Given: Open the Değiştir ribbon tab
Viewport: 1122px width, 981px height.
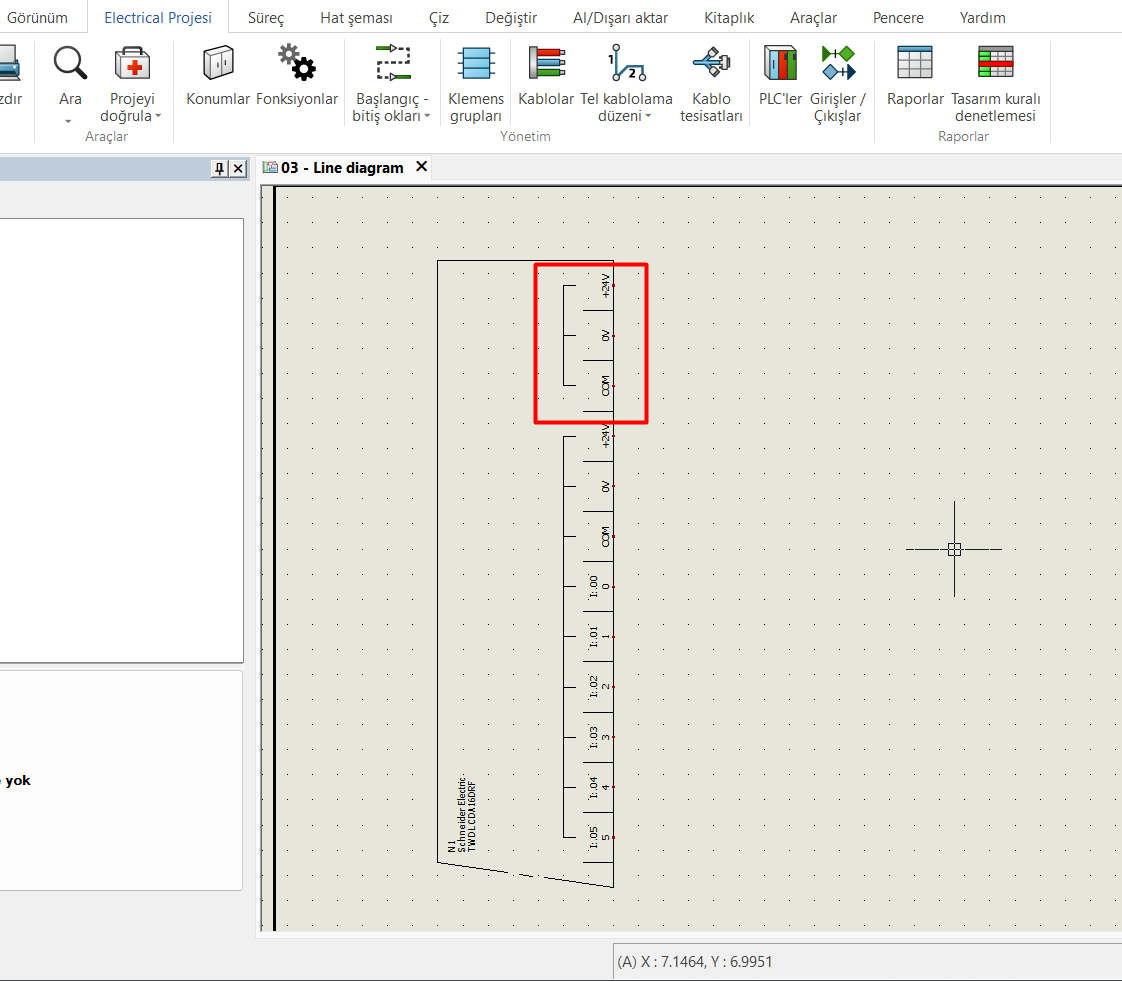Looking at the screenshot, I should point(511,18).
